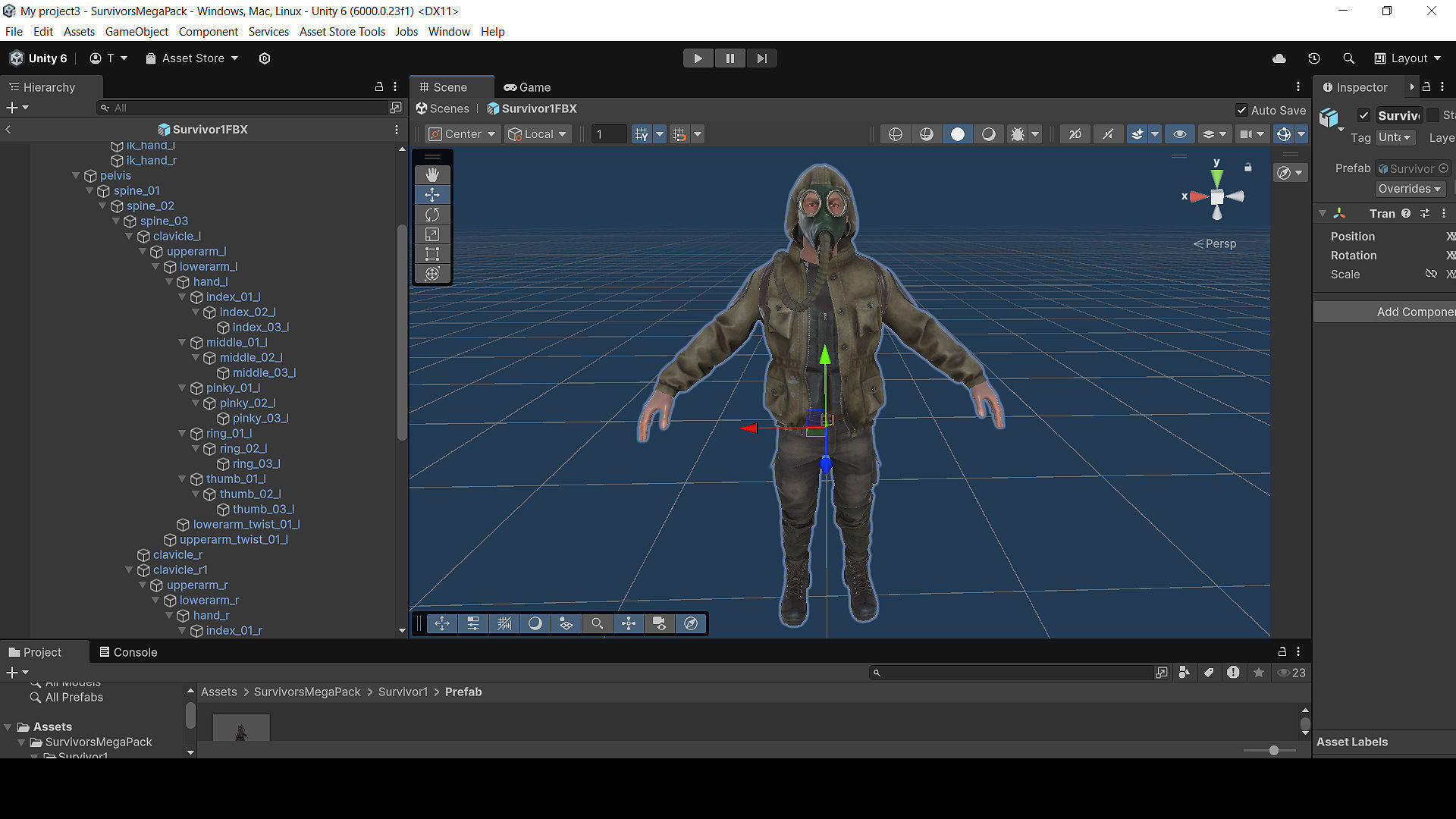Select lowerarm_twist_01_l in Hierarchy
1456x819 pixels.
click(x=246, y=524)
